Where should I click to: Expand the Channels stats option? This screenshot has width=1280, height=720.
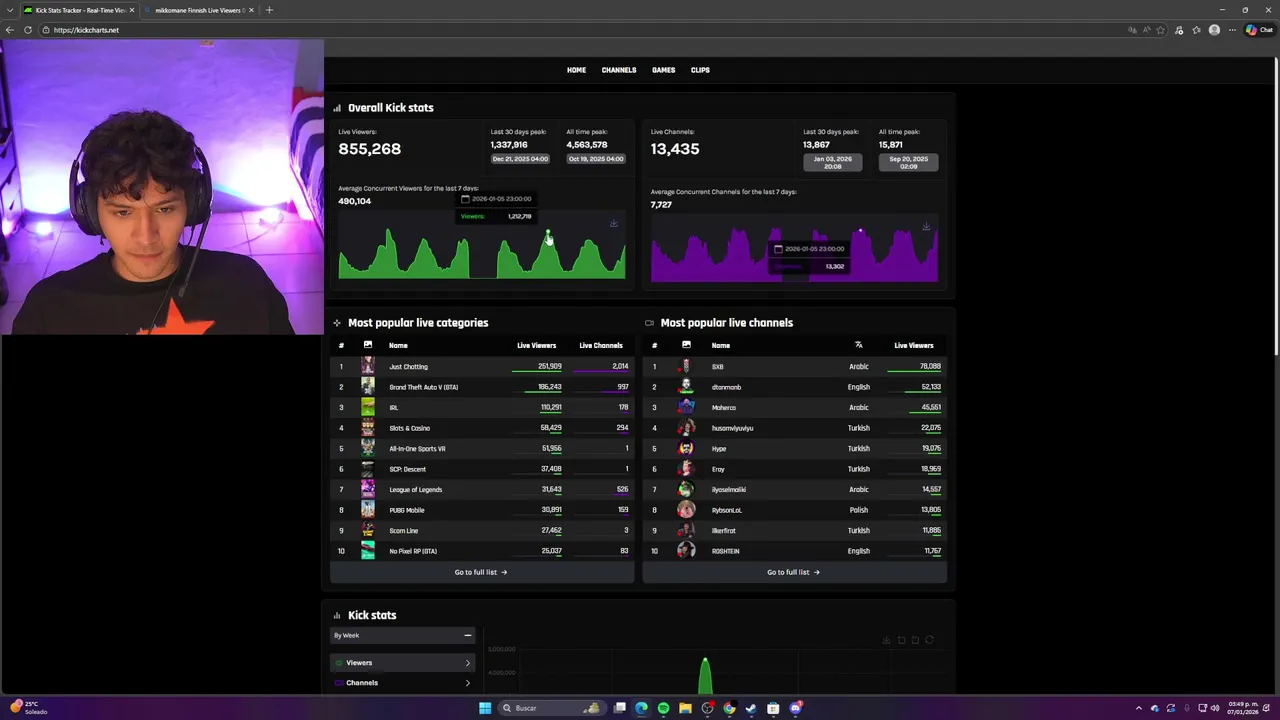402,683
